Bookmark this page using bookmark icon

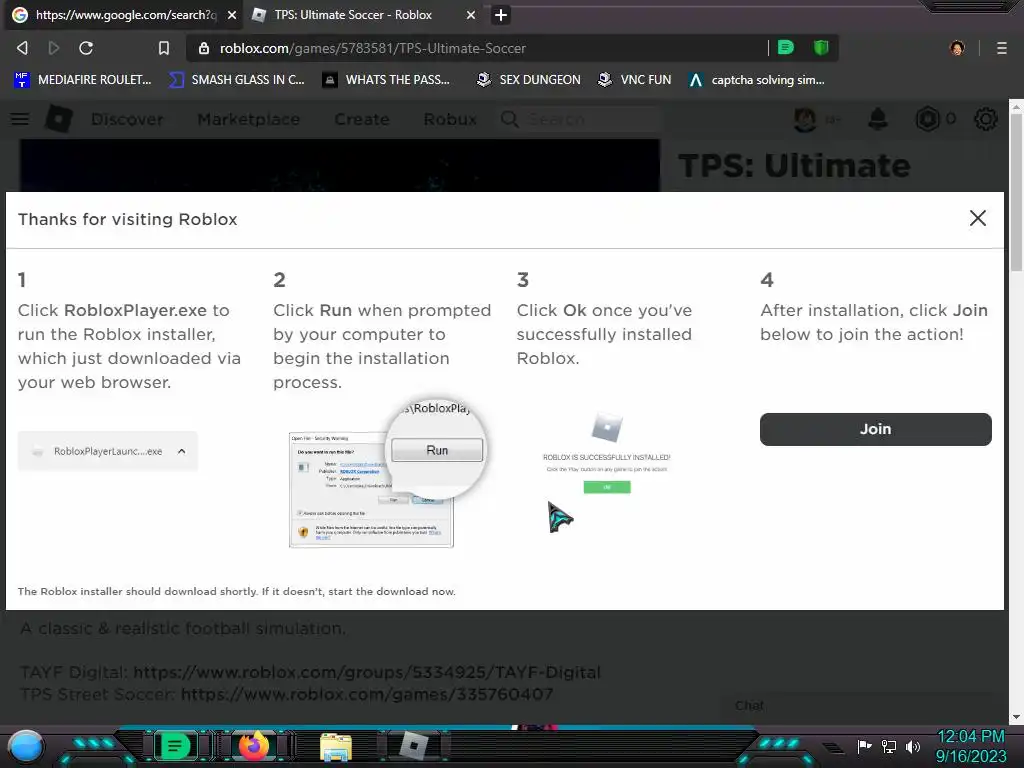click(x=164, y=48)
